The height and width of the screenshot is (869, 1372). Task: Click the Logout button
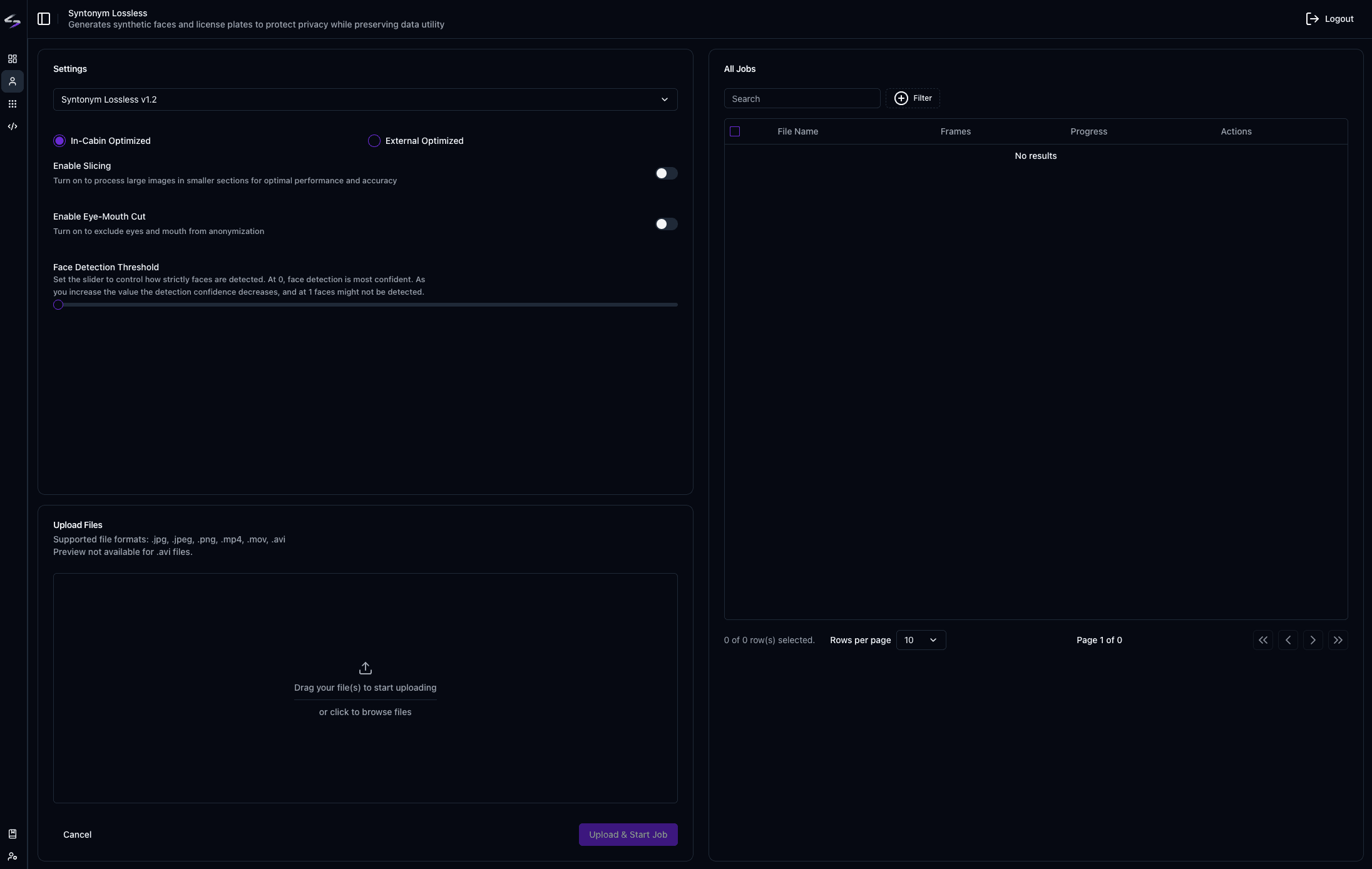pyautogui.click(x=1329, y=19)
